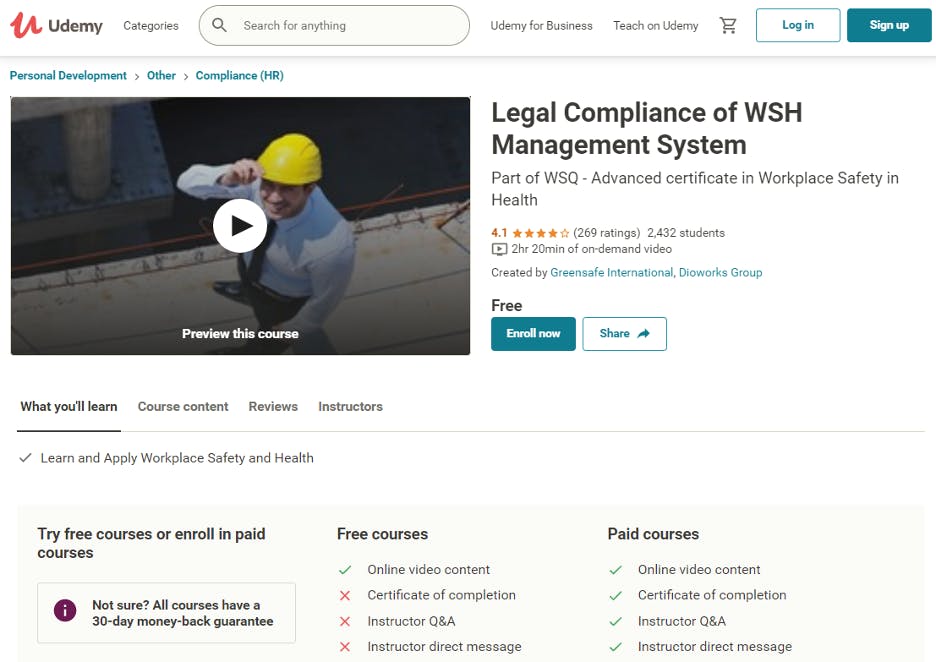Open the Greensafe International instructor profile
The height and width of the screenshot is (662, 936).
(x=611, y=272)
